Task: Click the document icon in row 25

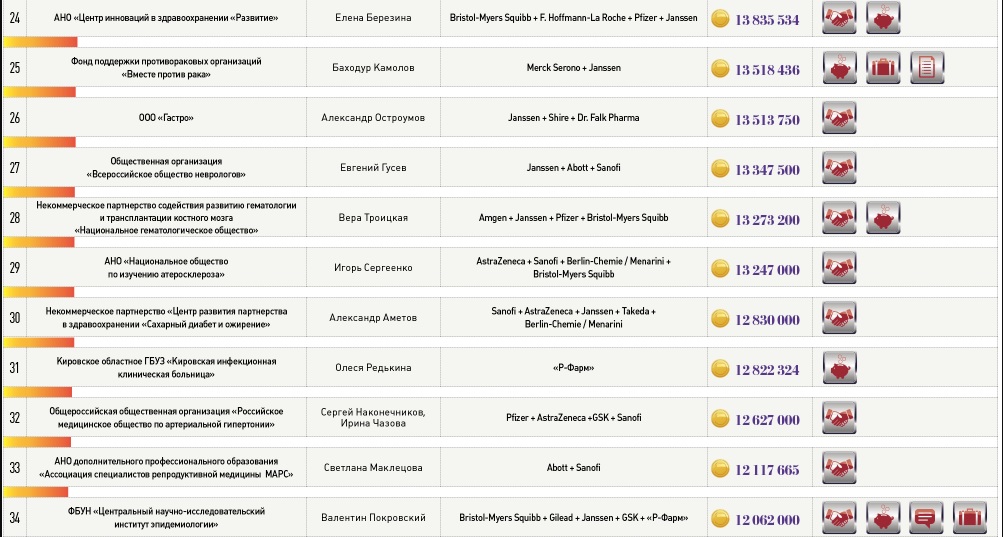Action: (x=926, y=68)
